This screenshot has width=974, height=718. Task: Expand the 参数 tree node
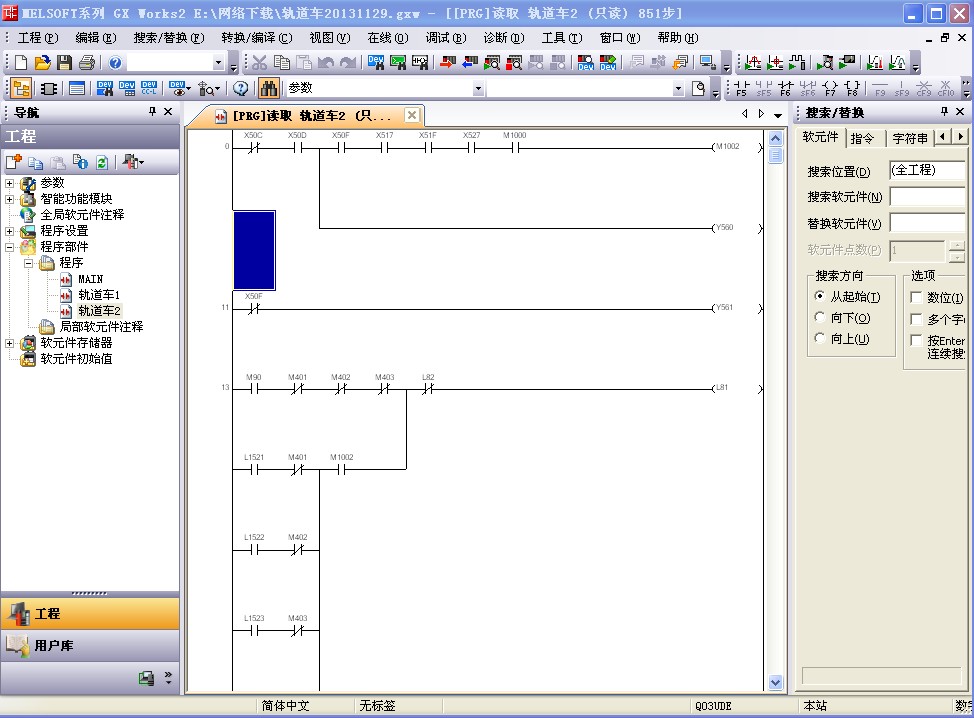pyautogui.click(x=10, y=183)
